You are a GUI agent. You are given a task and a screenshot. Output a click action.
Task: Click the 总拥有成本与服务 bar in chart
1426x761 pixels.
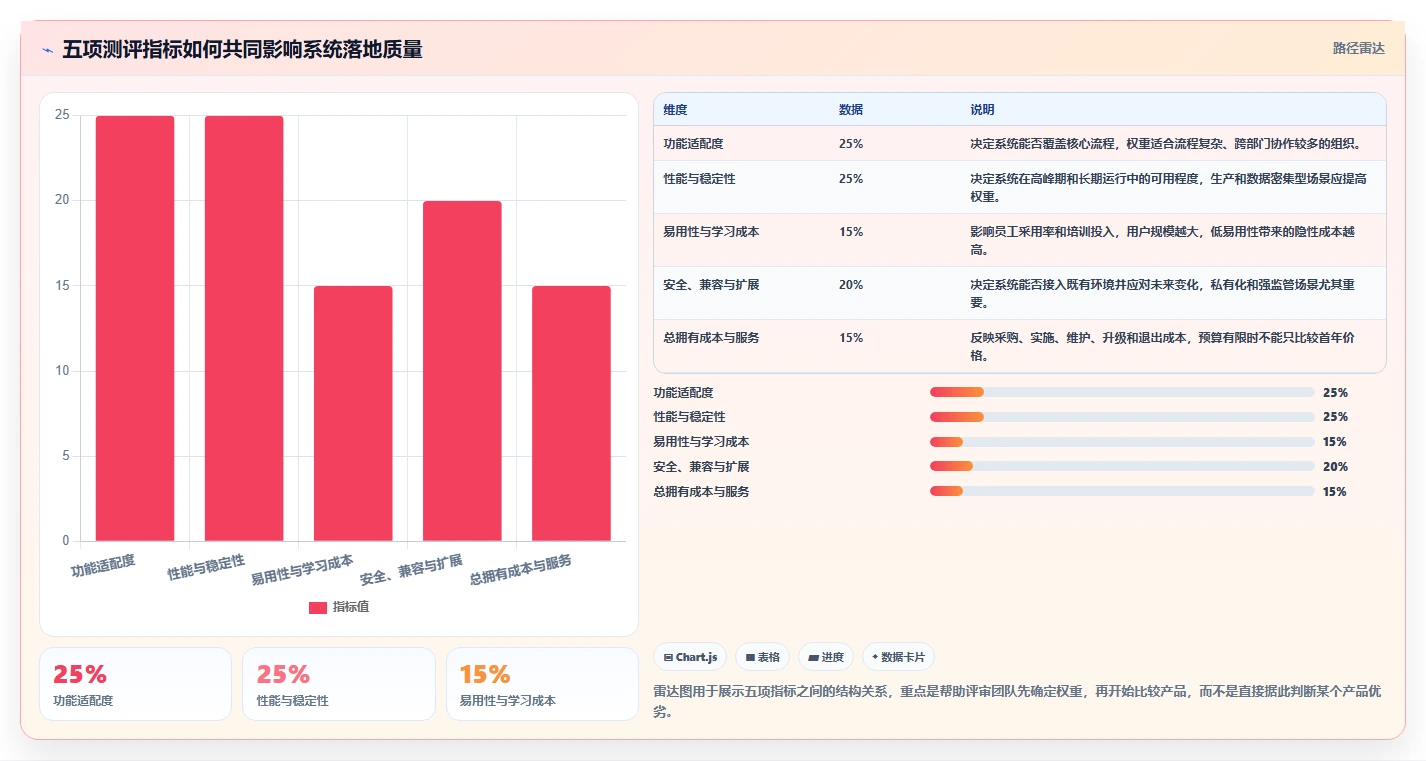point(571,413)
